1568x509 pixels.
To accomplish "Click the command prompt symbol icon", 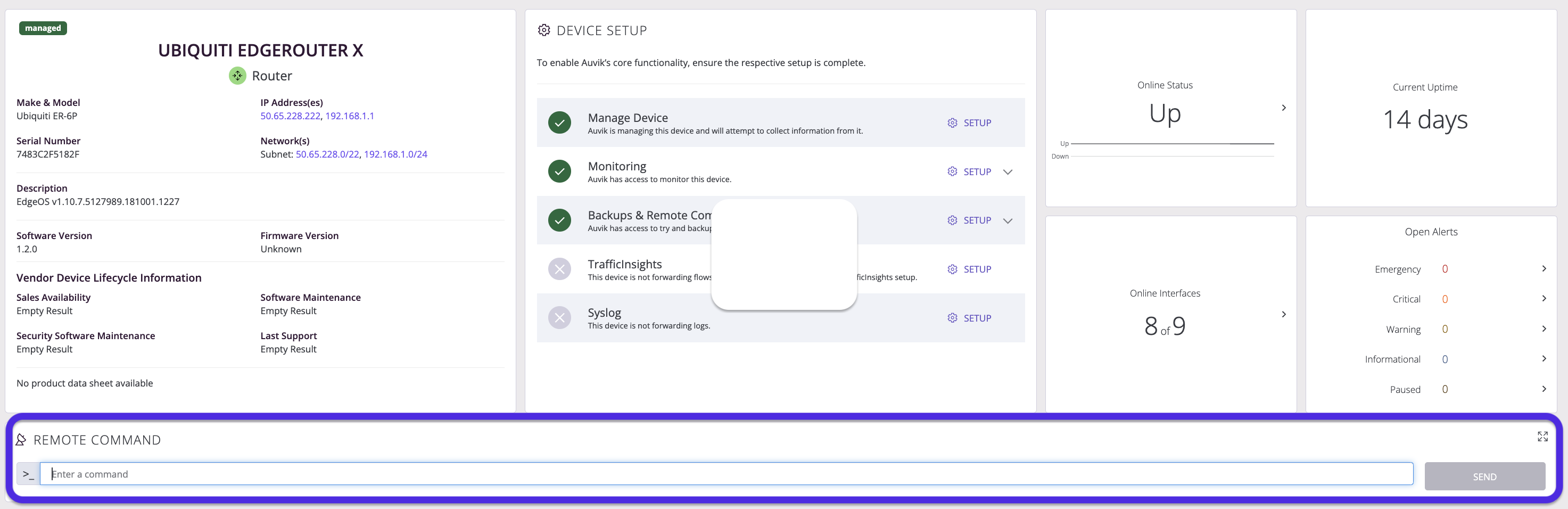I will tap(28, 474).
